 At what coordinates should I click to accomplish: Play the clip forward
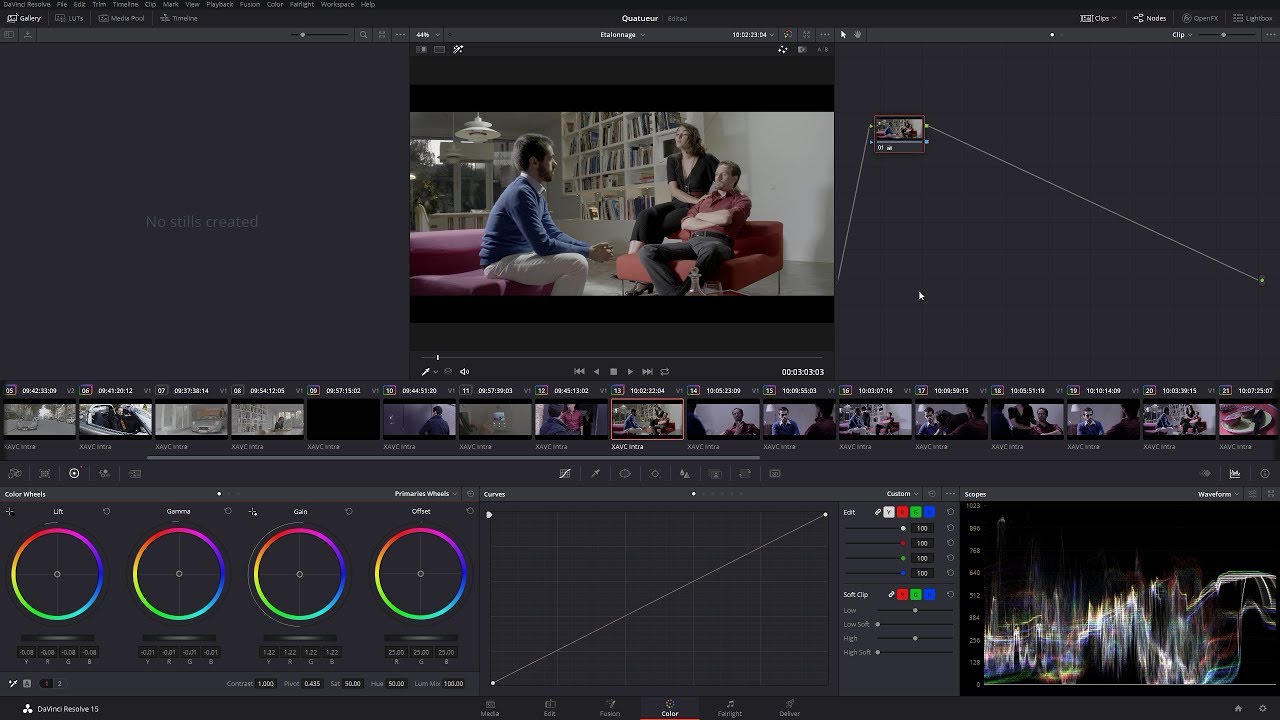coord(630,372)
